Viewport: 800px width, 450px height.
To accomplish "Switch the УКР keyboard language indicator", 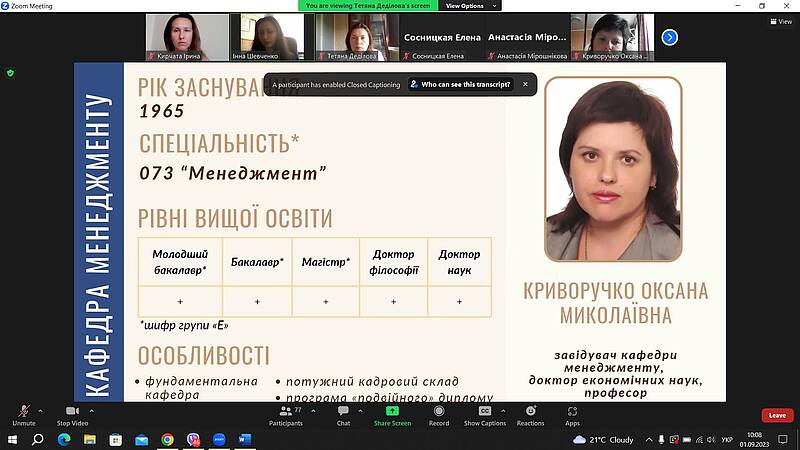I will coord(727,439).
